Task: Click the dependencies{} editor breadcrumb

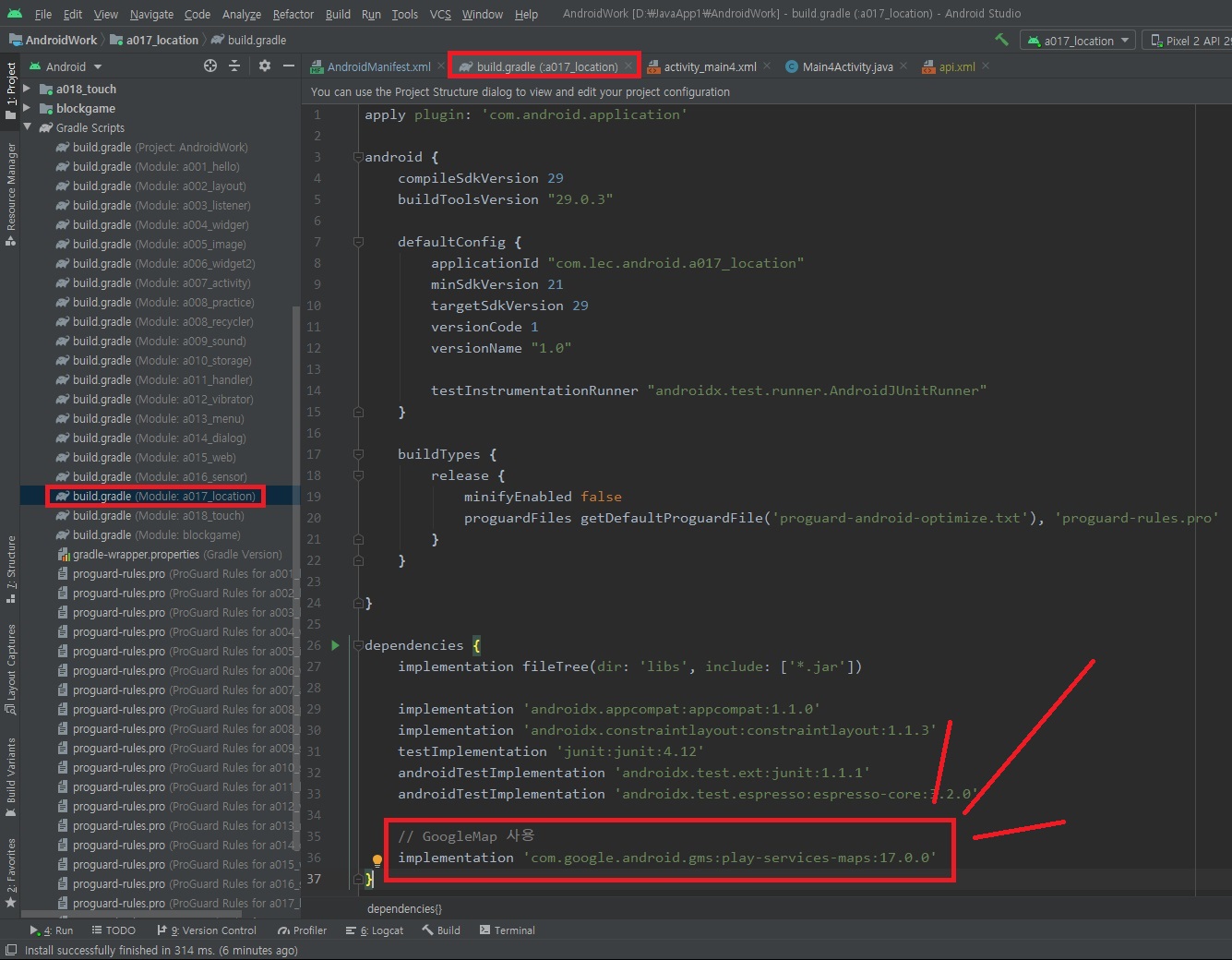Action: coord(404,908)
